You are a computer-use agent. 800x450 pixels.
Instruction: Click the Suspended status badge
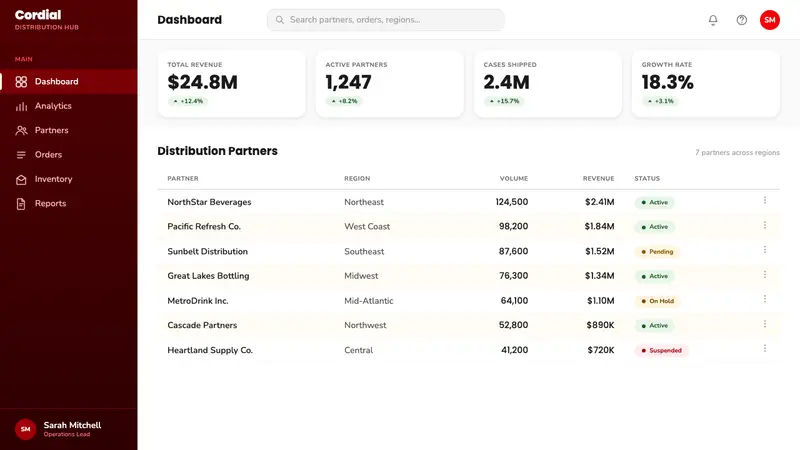[661, 351]
